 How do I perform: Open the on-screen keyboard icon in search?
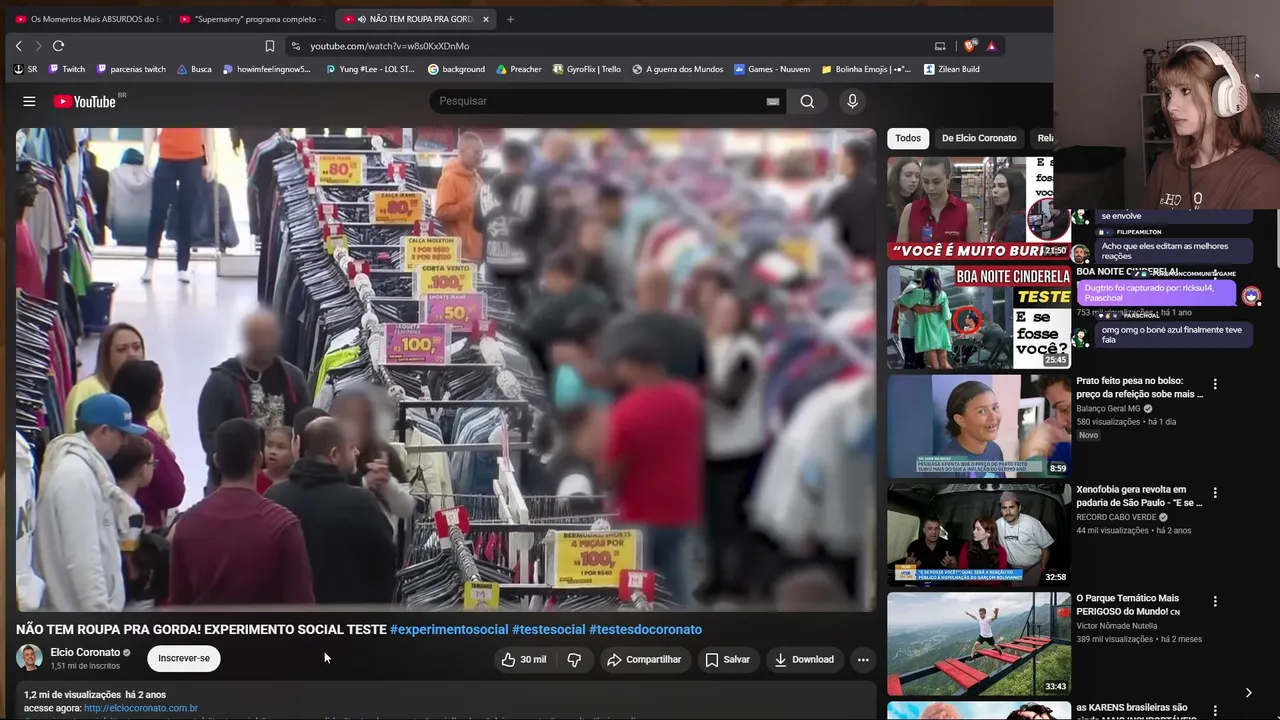(x=773, y=101)
